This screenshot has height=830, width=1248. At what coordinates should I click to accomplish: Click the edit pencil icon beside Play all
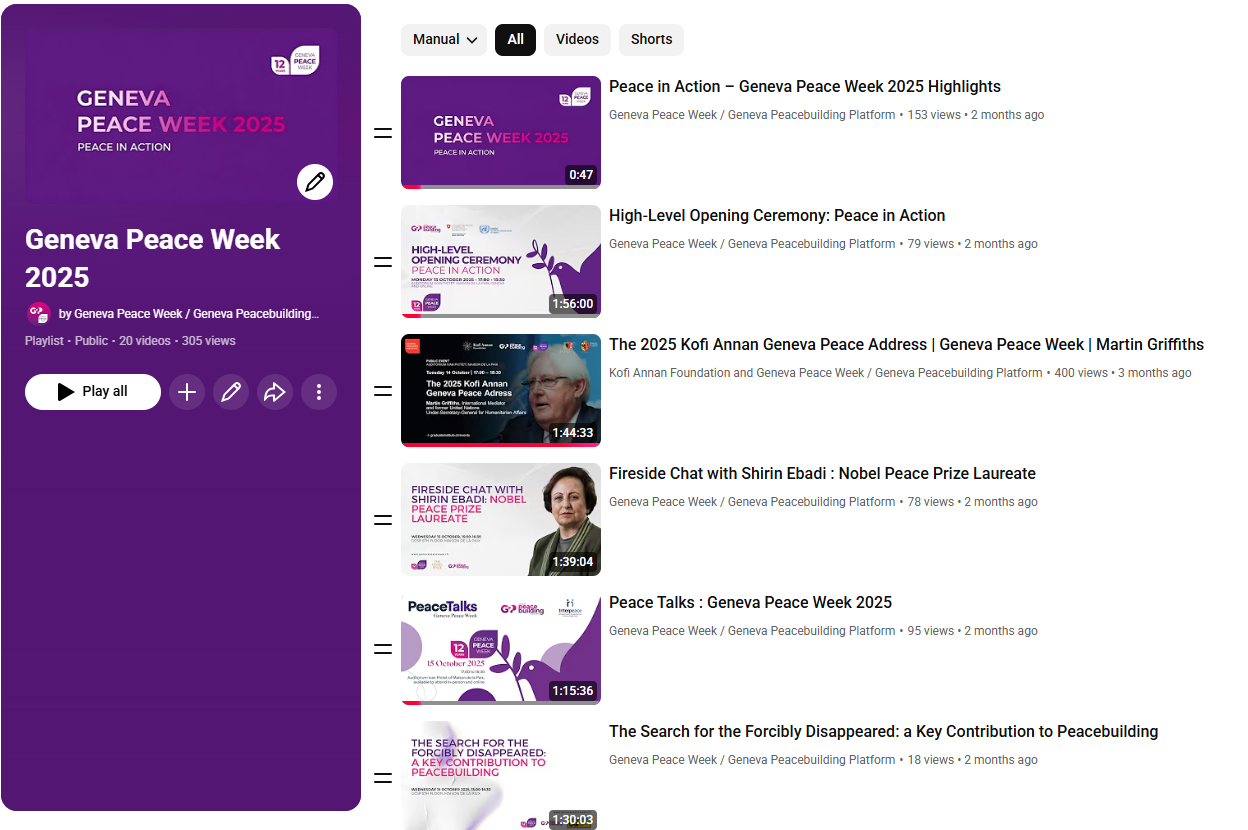231,392
